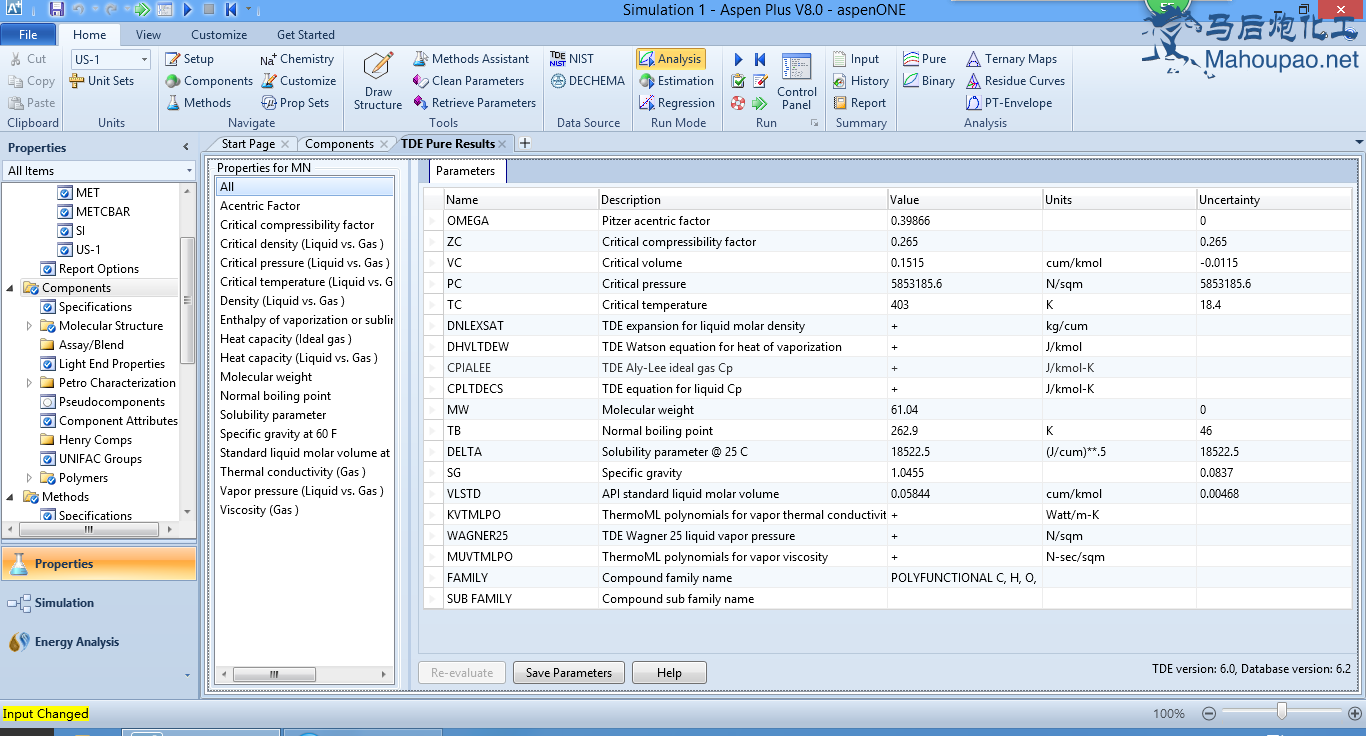
Task: Switch to the View ribbon tab
Action: click(x=148, y=35)
